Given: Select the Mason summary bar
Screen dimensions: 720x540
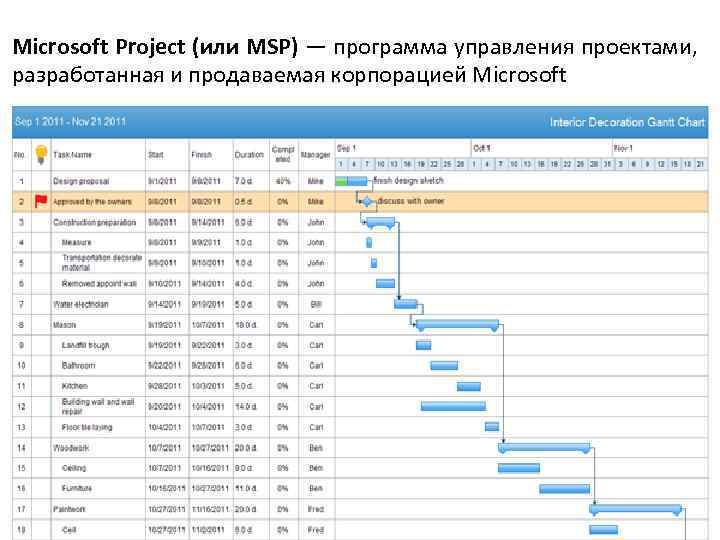Looking at the screenshot, I should point(457,326).
